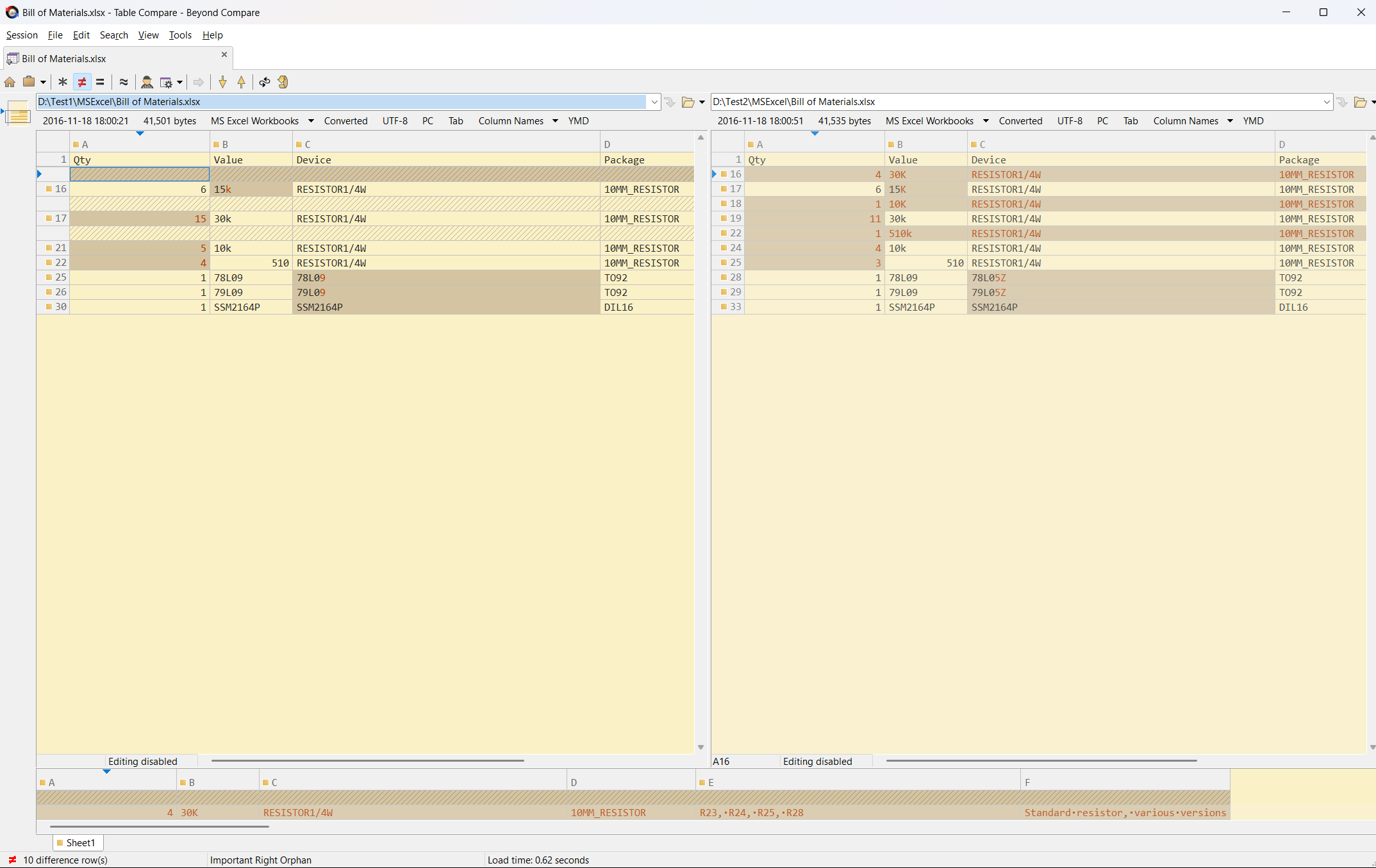Screen dimensions: 1376x868
Task: Click left pane Tab delimiter label
Action: [456, 121]
